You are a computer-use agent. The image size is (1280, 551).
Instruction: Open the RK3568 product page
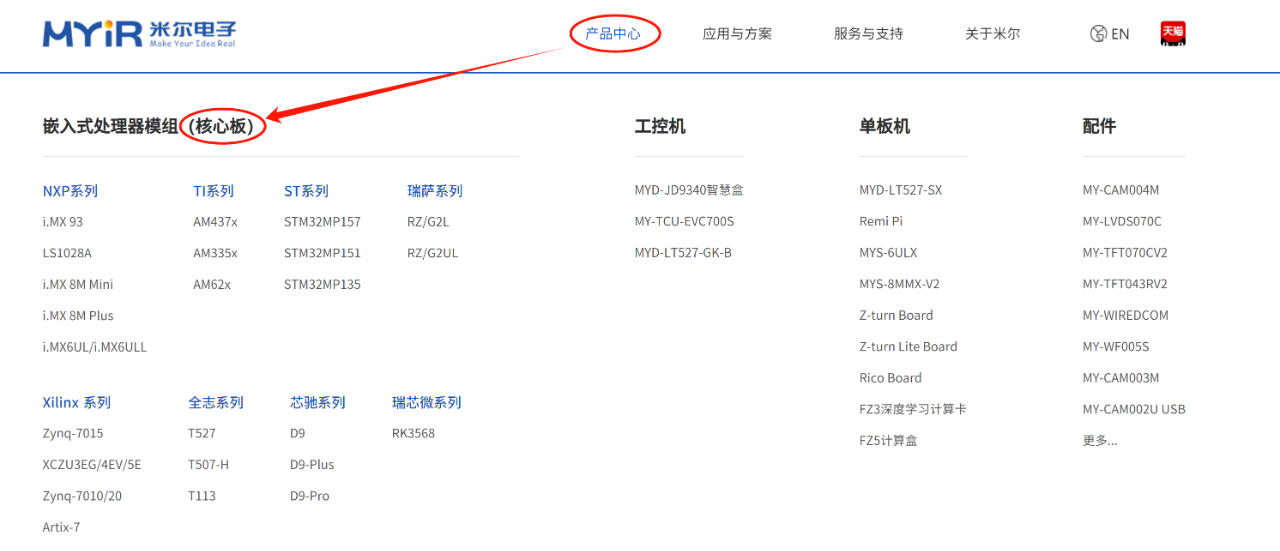pyautogui.click(x=413, y=434)
